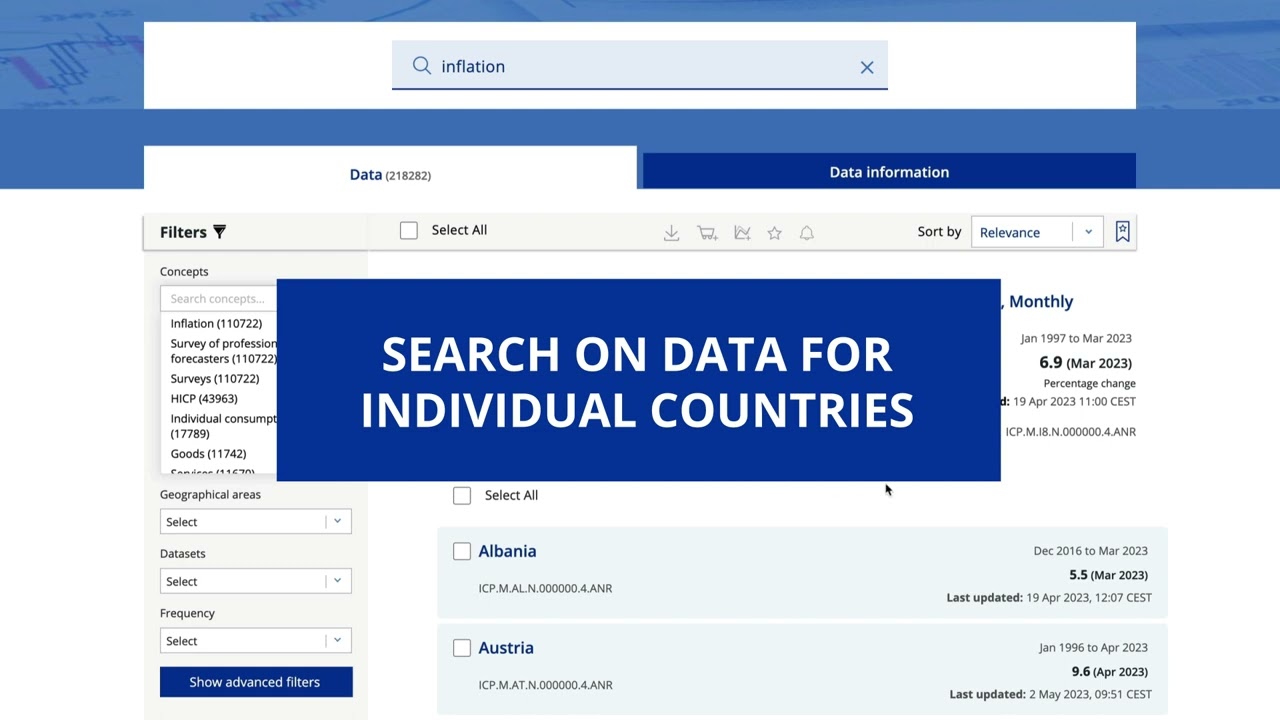Select concept Goods (11742)
1280x720 pixels.
click(x=208, y=453)
